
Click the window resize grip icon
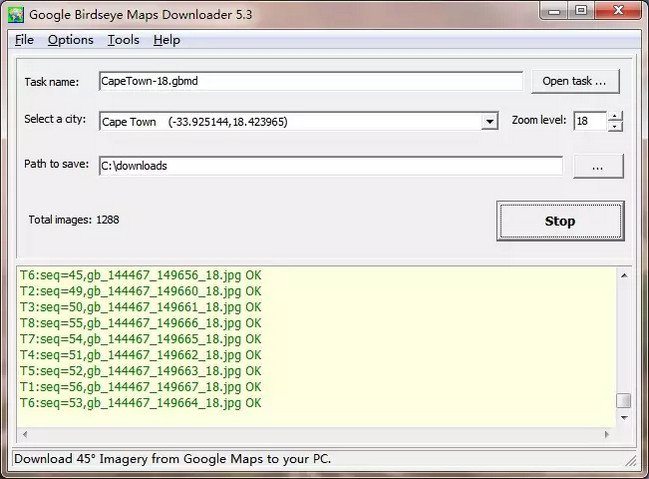pos(631,460)
